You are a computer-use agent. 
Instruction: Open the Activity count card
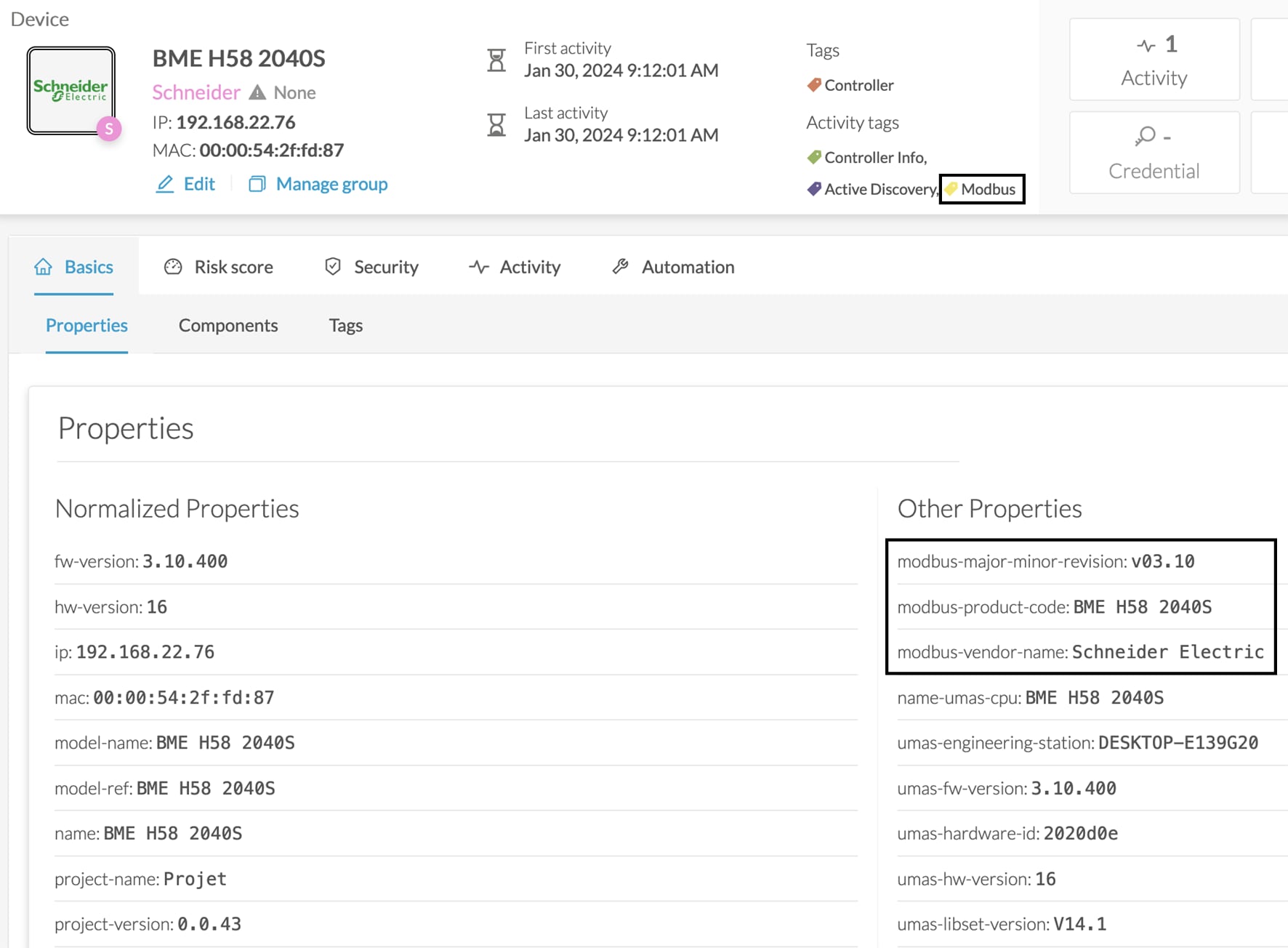click(x=1154, y=60)
